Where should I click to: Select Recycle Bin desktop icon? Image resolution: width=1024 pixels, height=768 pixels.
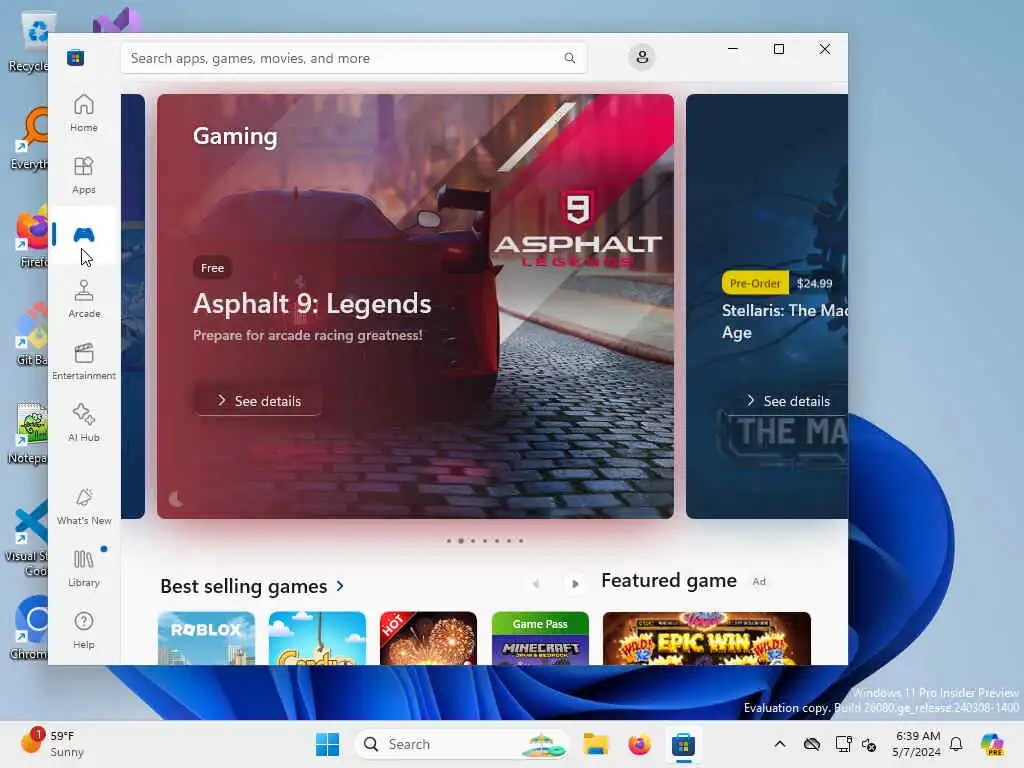click(x=28, y=40)
